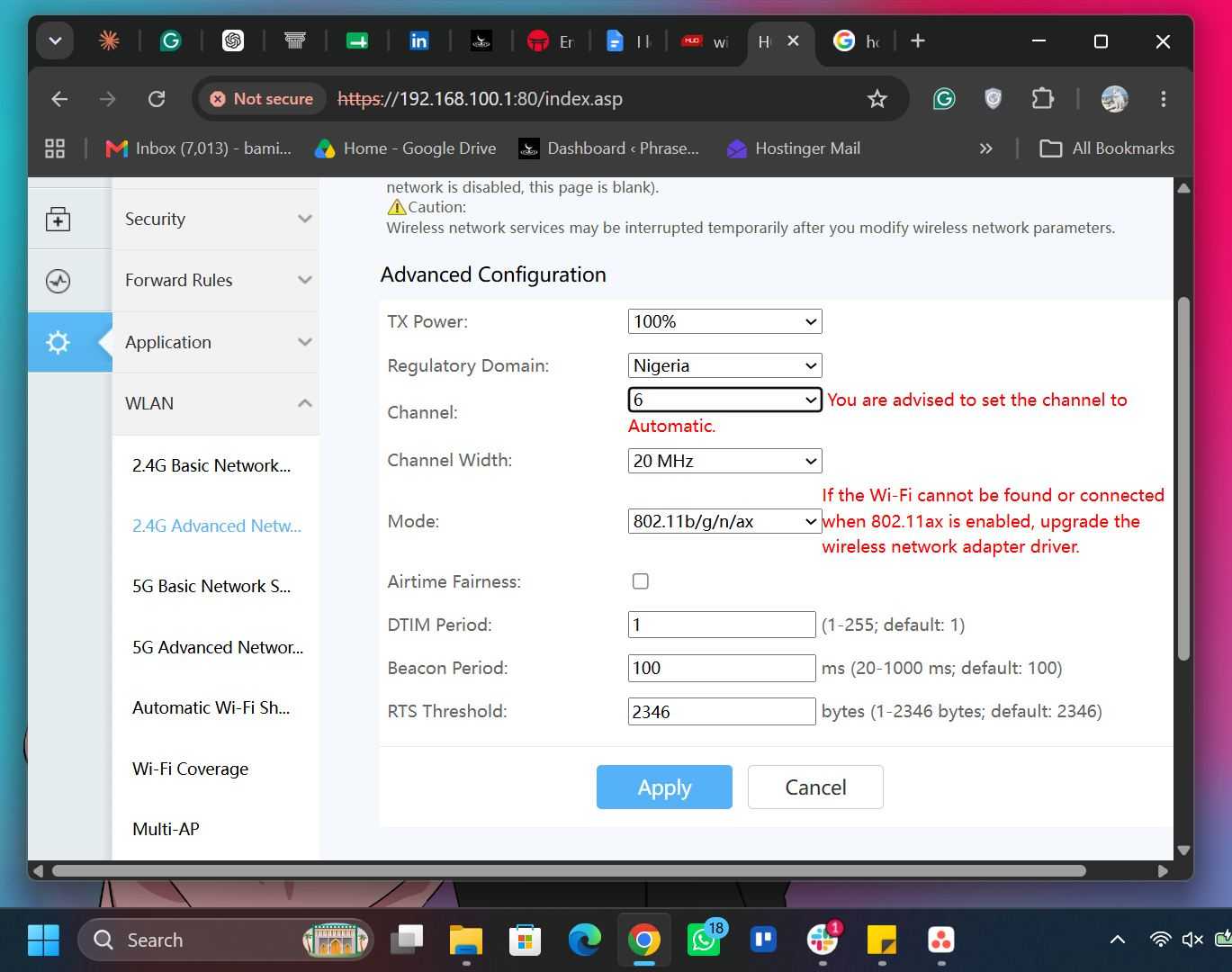Viewport: 1232px width, 972px height.
Task: Open the medical kit maintenance icon in sidebar
Action: click(58, 219)
